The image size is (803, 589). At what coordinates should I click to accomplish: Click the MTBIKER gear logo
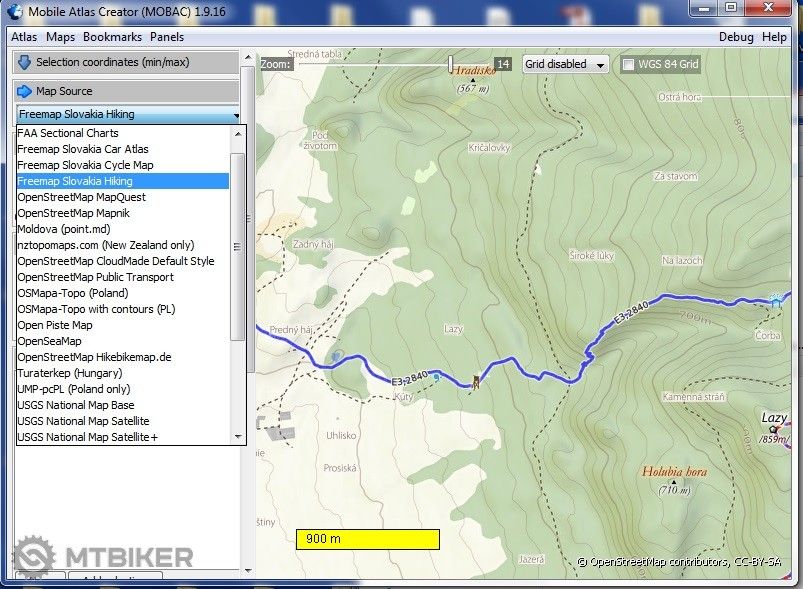pos(34,557)
